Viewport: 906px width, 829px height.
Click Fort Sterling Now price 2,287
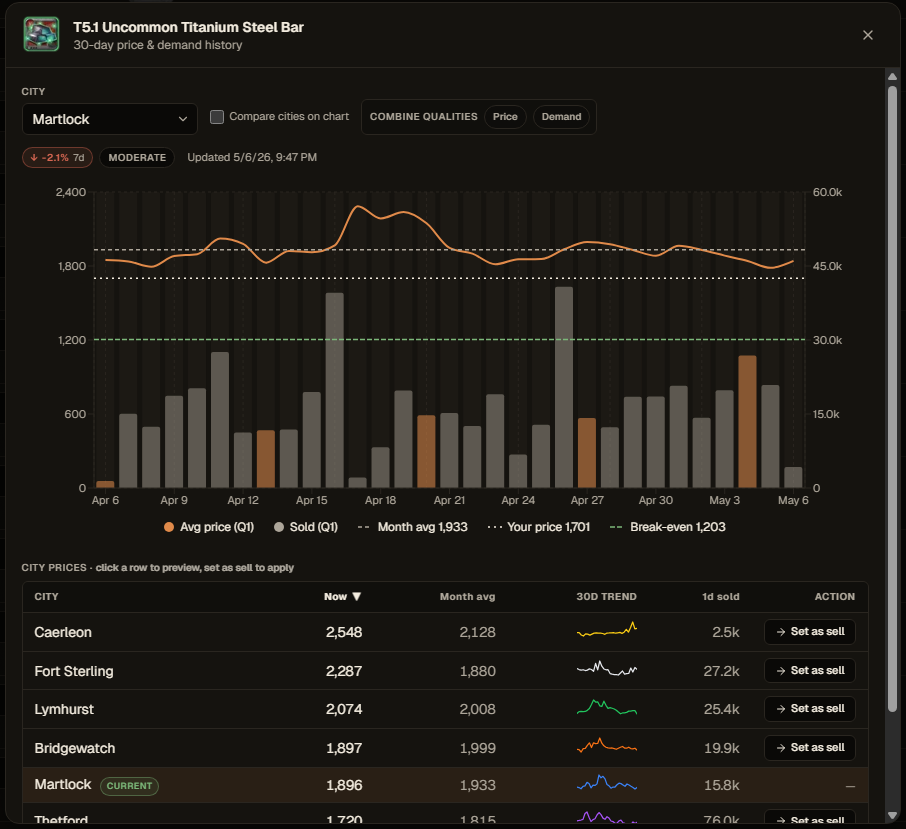[x=344, y=671]
